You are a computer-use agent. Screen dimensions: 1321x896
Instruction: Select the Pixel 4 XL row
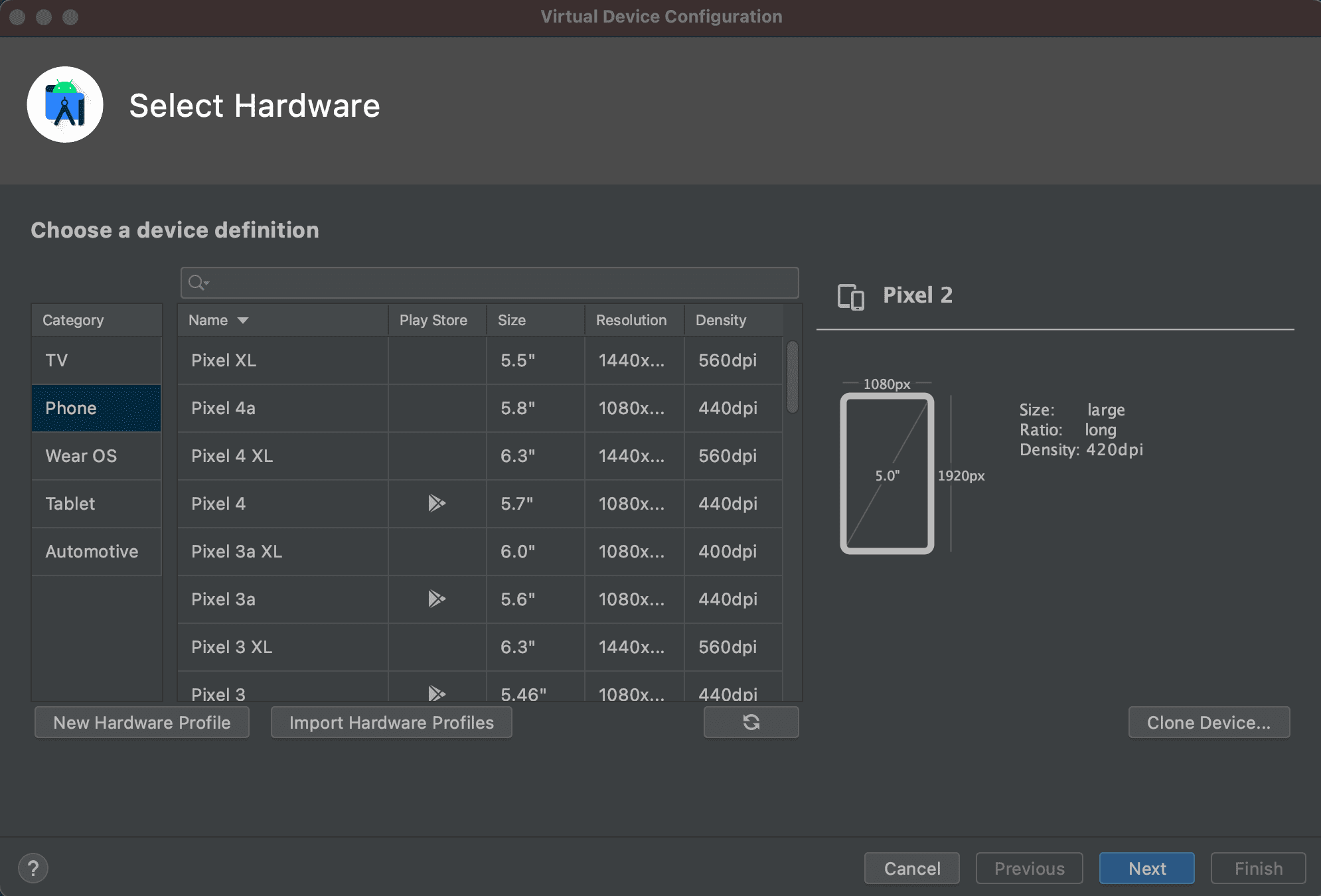point(283,456)
